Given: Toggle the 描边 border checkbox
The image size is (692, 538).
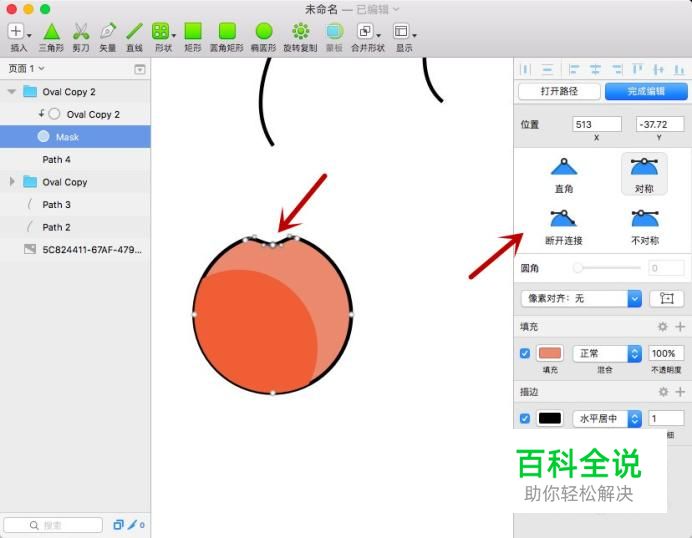Looking at the screenshot, I should (x=525, y=418).
